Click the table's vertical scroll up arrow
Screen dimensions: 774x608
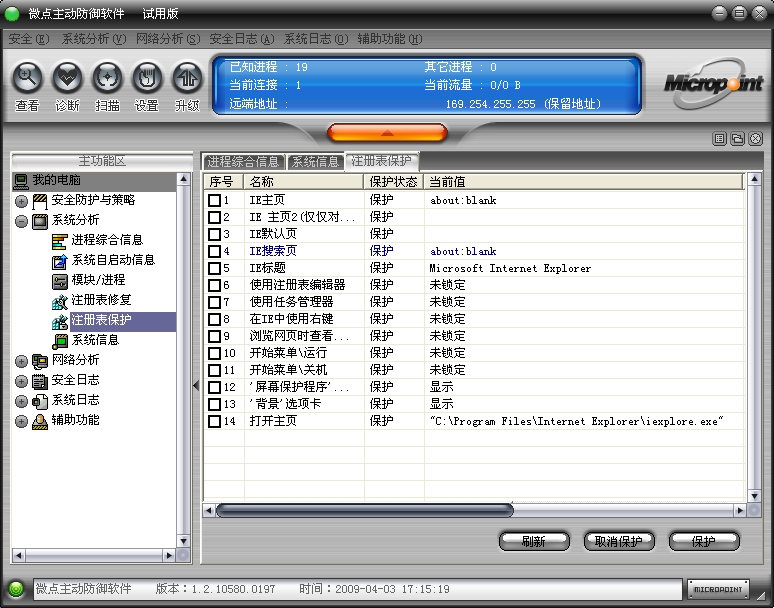754,179
